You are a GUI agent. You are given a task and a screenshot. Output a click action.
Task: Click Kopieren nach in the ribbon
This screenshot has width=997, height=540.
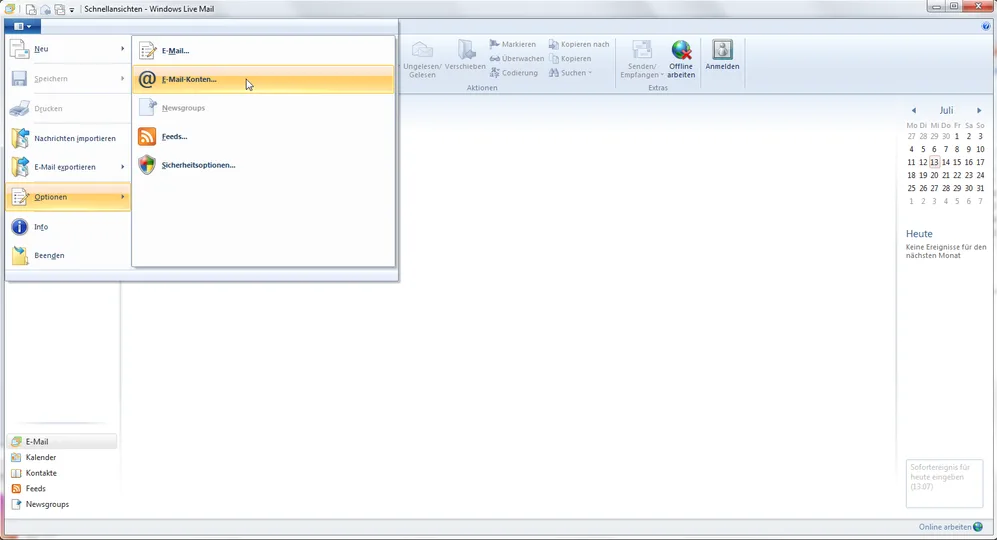[x=579, y=45]
